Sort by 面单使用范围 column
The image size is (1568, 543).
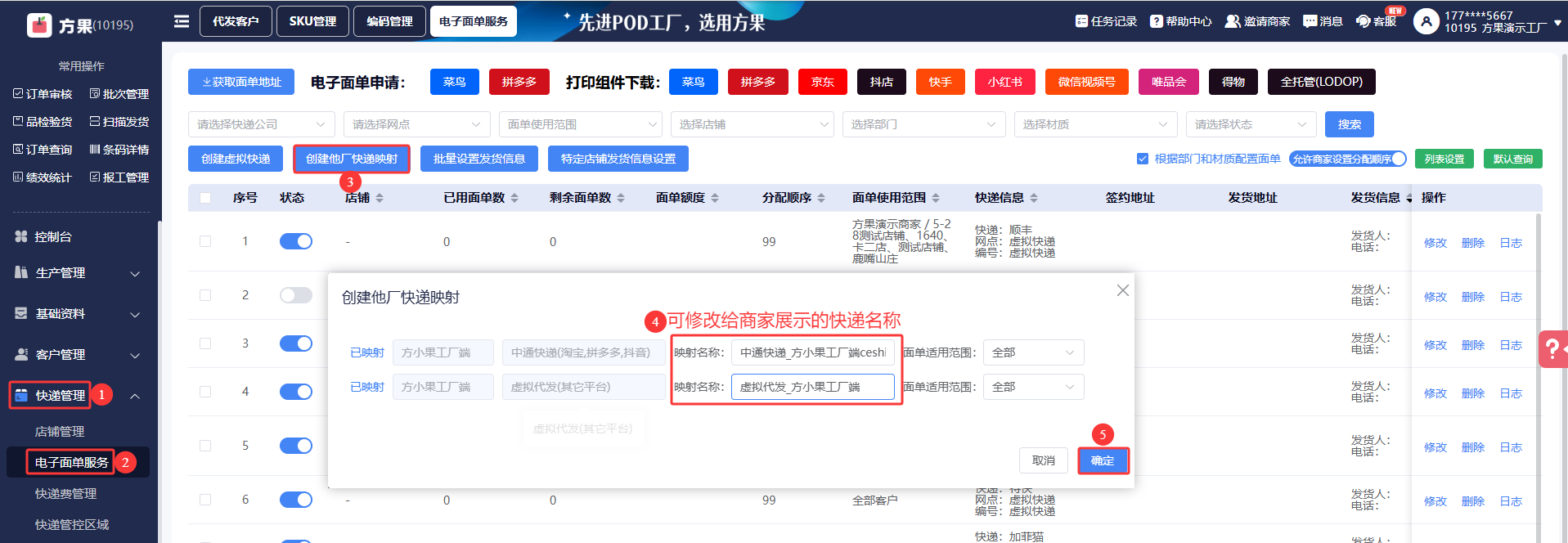(x=936, y=198)
